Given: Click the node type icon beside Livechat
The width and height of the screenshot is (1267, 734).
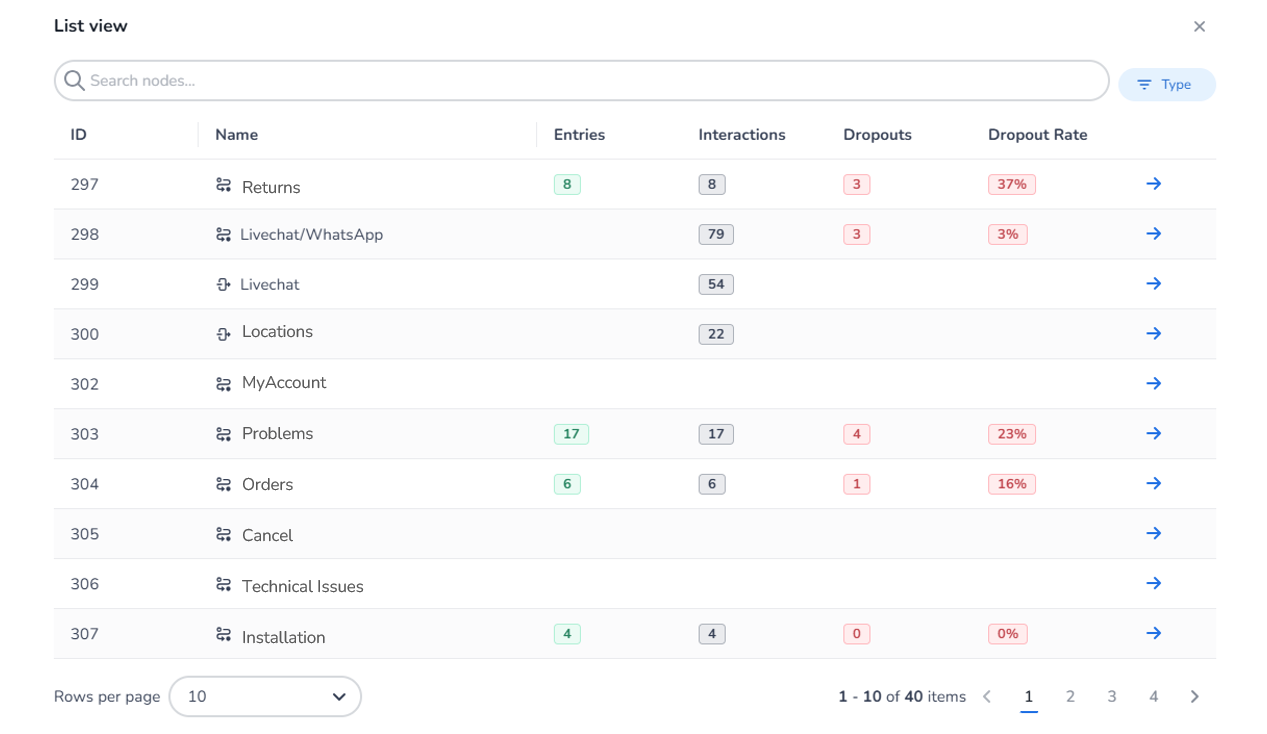Looking at the screenshot, I should point(223,285).
